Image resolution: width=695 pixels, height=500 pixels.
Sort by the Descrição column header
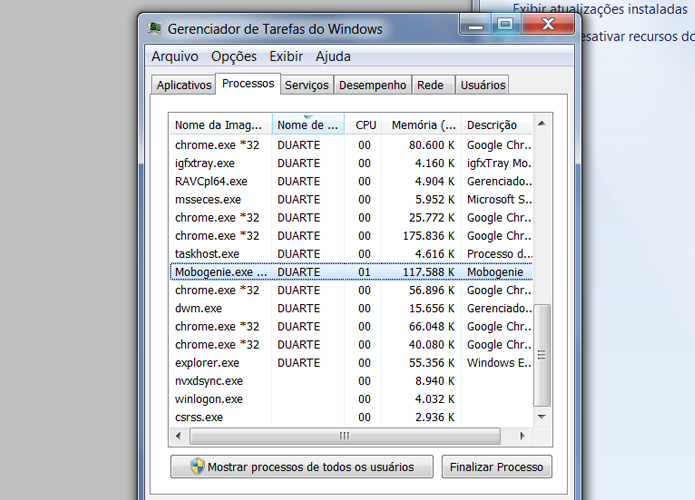497,125
